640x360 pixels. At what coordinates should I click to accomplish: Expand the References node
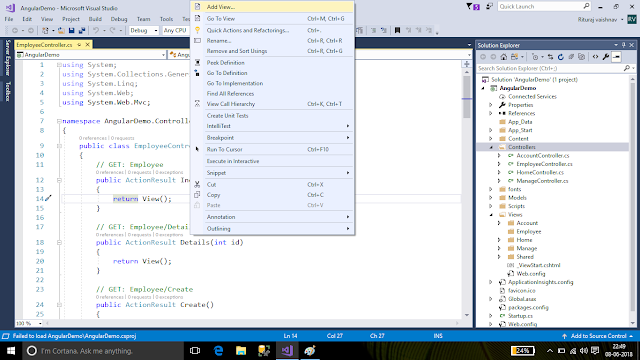(491, 113)
